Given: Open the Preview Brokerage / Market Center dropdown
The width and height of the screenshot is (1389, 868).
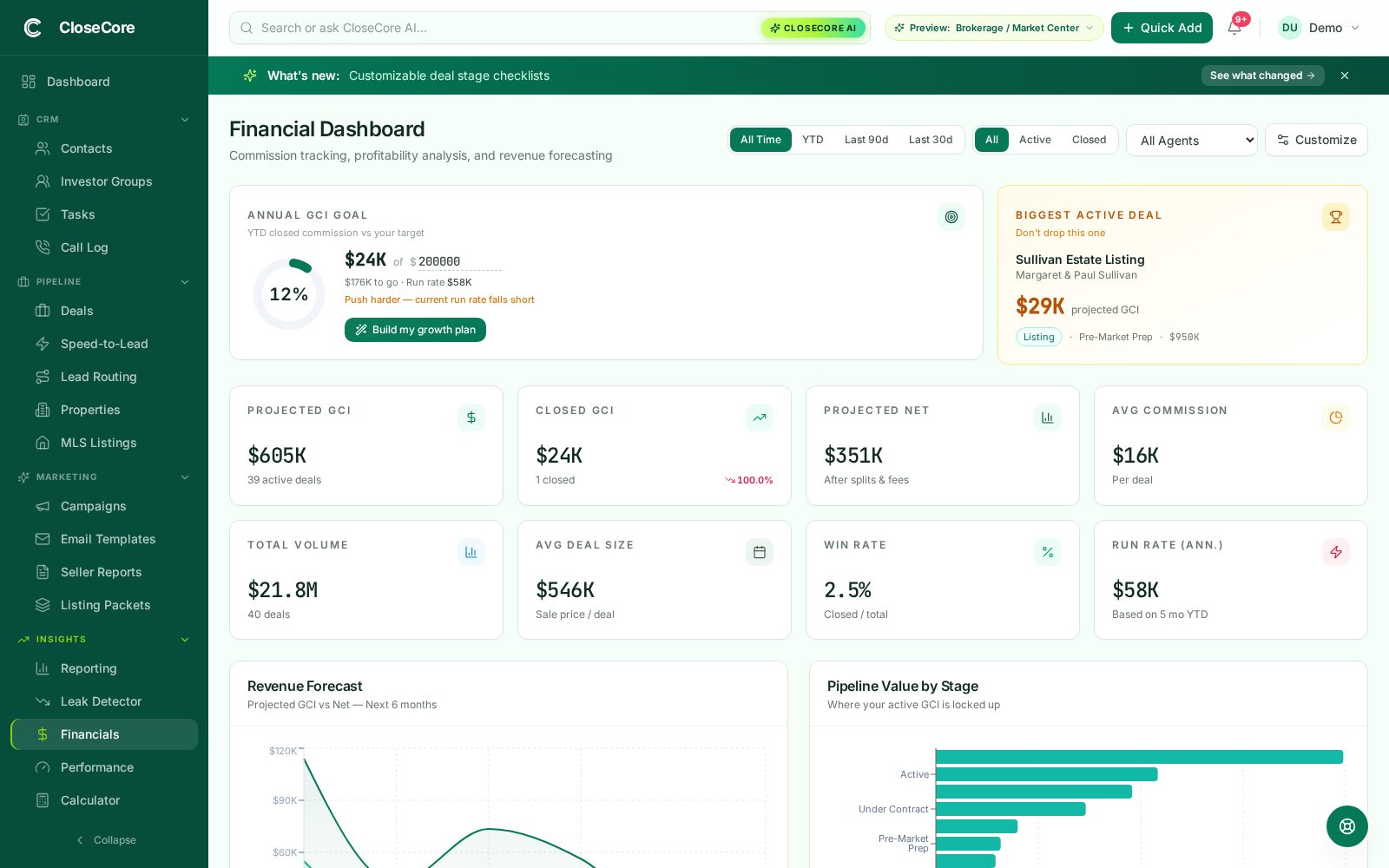Looking at the screenshot, I should tap(994, 28).
